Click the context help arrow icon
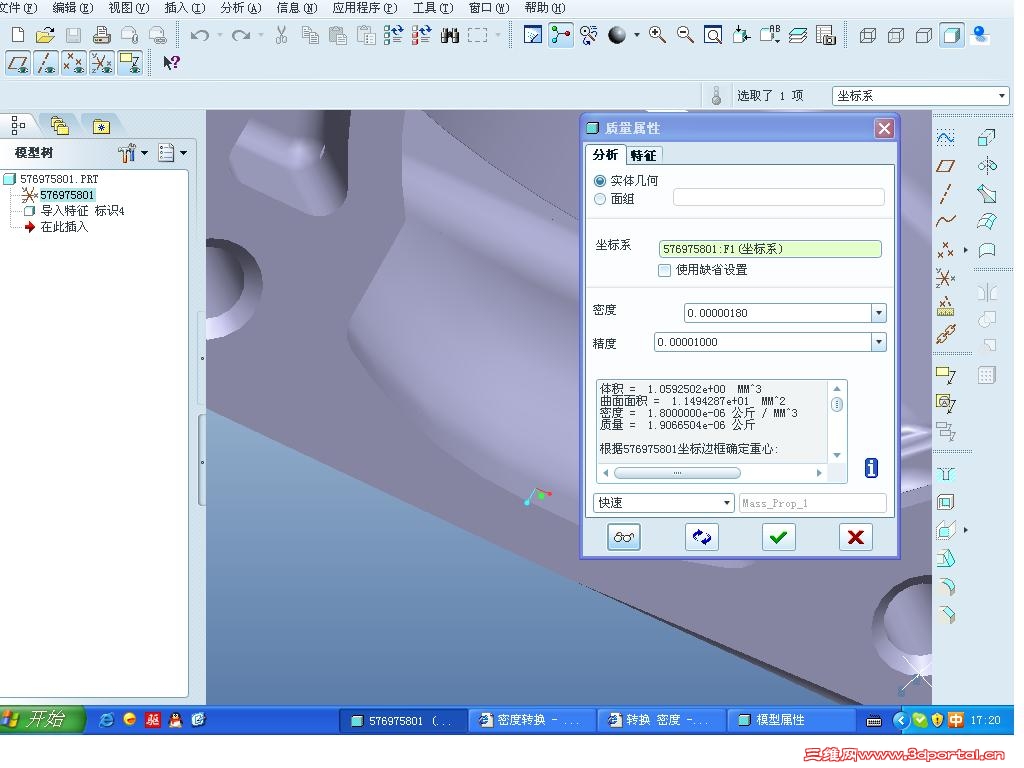This screenshot has height=768, width=1024. tap(171, 63)
